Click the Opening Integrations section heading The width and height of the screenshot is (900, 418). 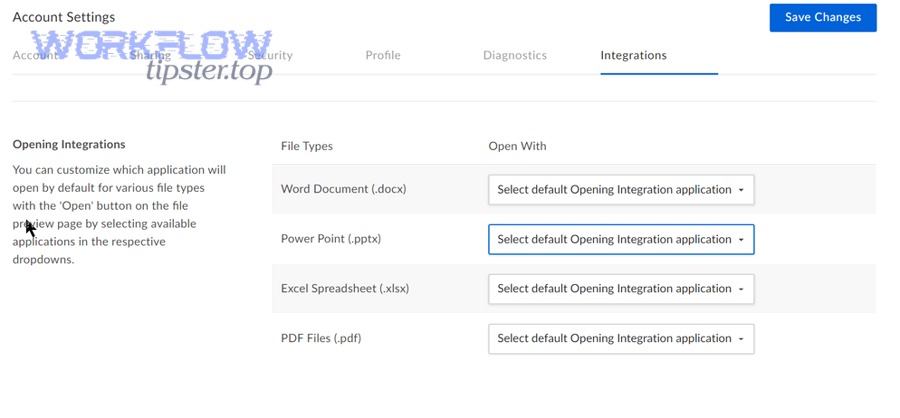pos(69,145)
